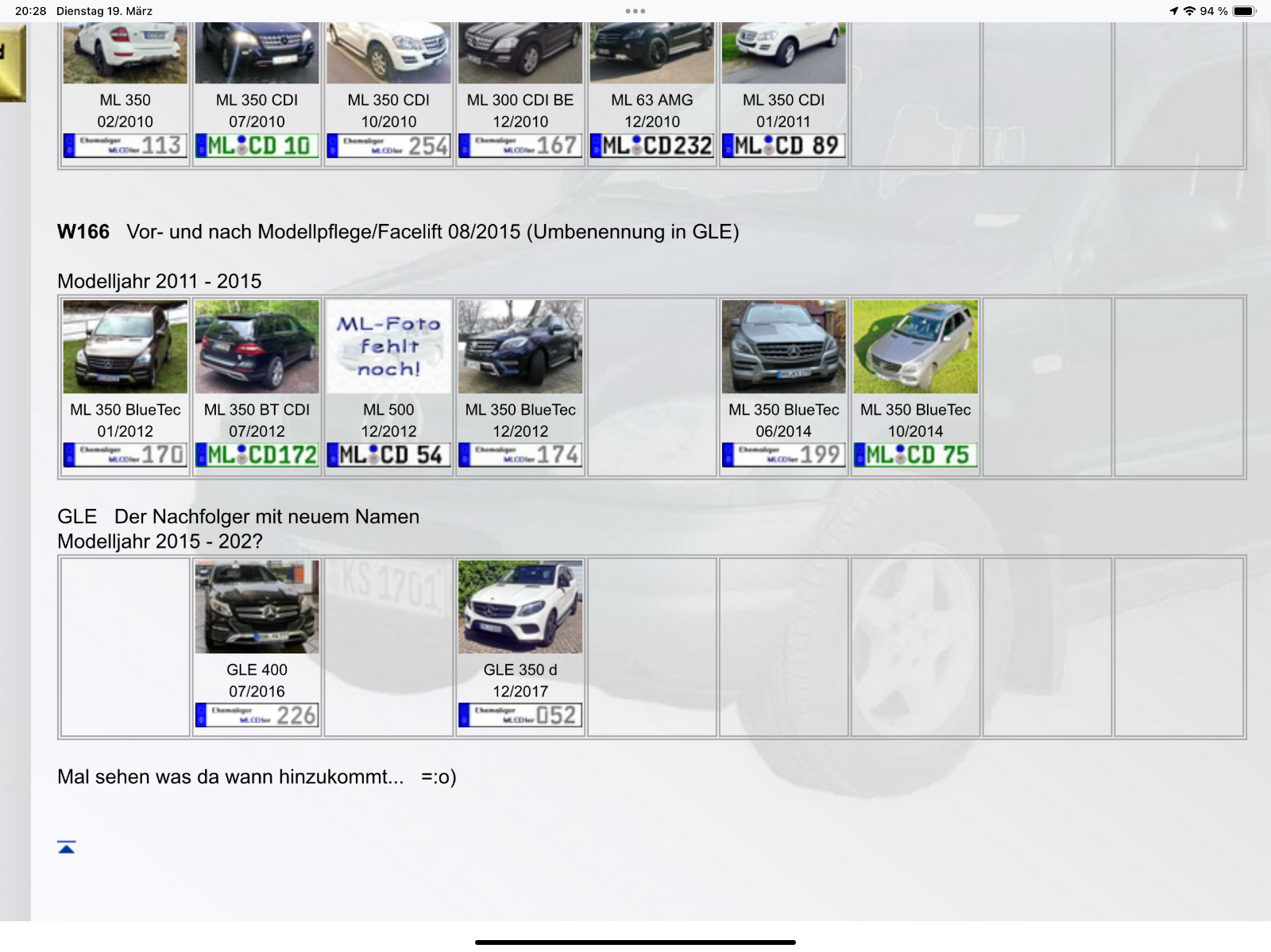The height and width of the screenshot is (952, 1271).
Task: Click the ML CD 232 license plate
Action: coord(652,146)
